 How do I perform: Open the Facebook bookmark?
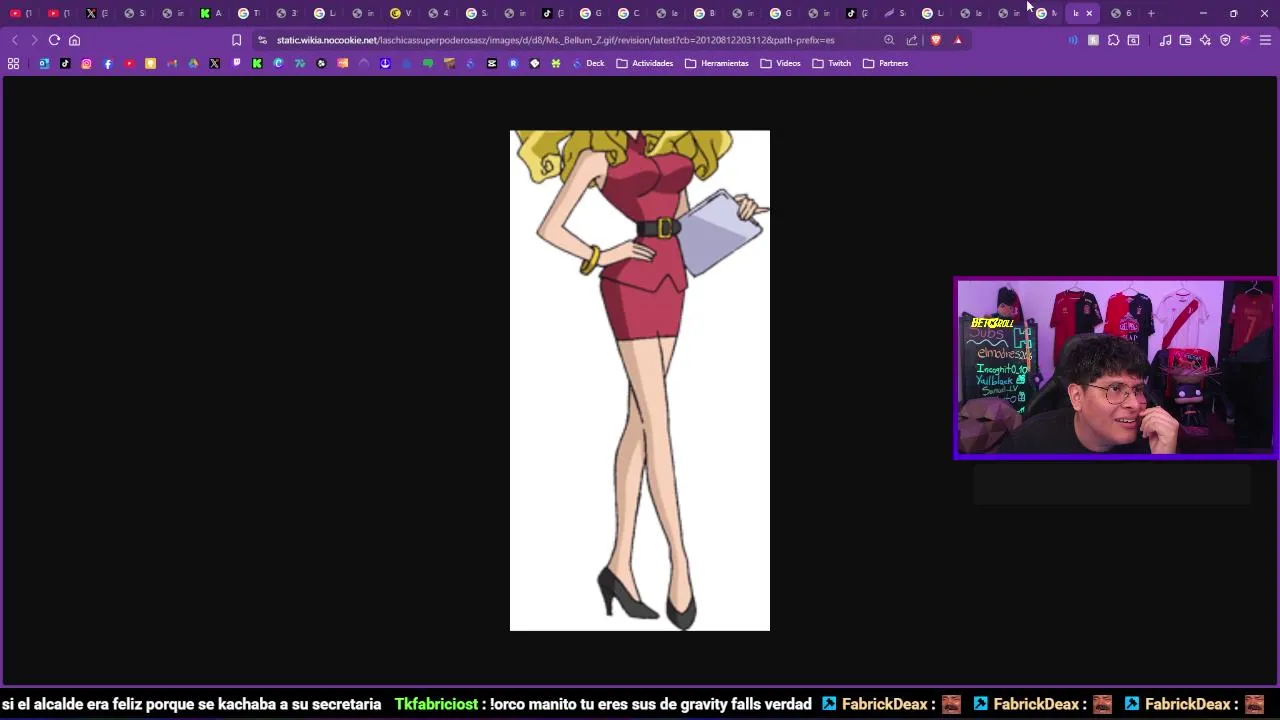tap(108, 63)
